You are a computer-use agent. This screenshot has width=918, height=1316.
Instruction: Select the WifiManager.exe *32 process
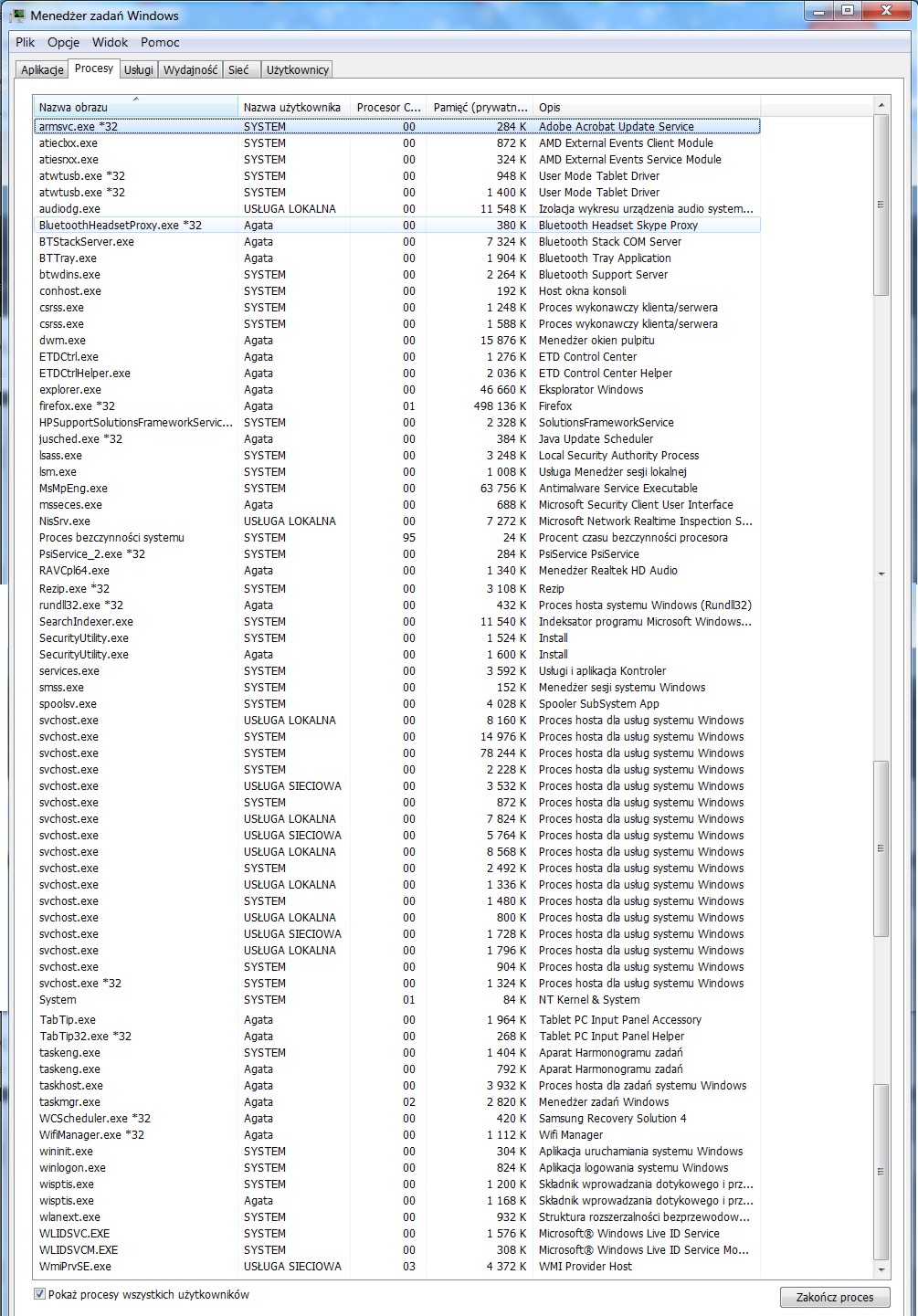(396, 1135)
